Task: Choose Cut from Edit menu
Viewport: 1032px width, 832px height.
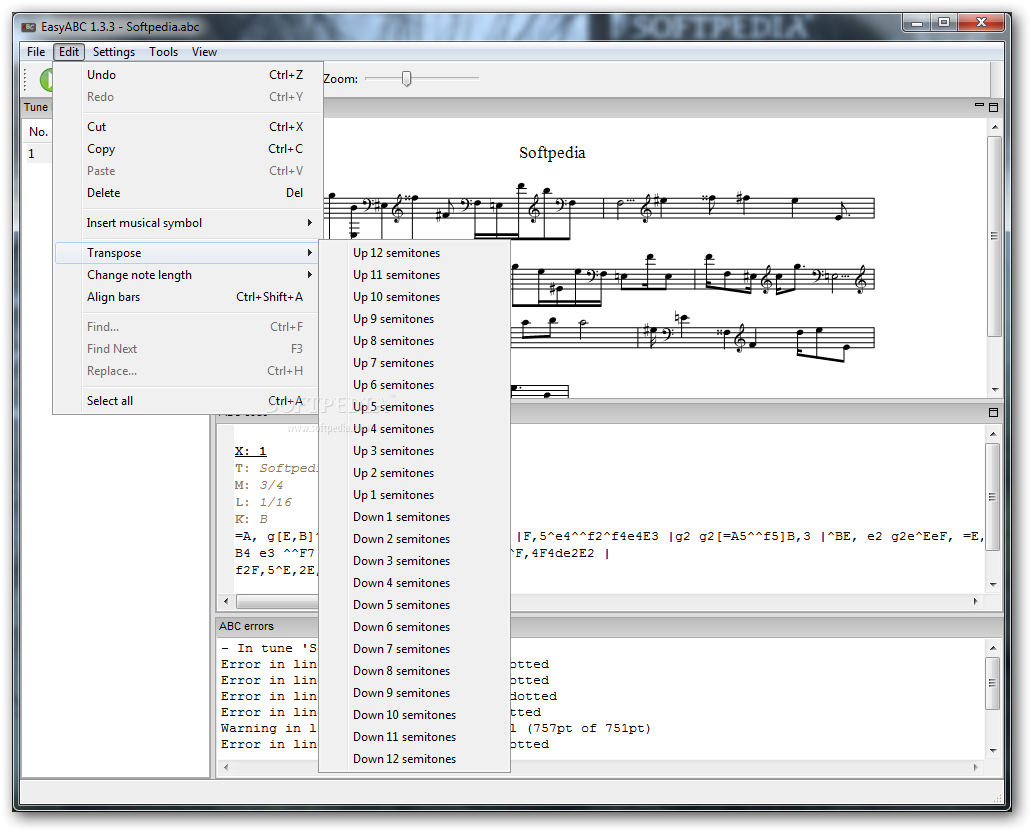Action: (x=188, y=127)
